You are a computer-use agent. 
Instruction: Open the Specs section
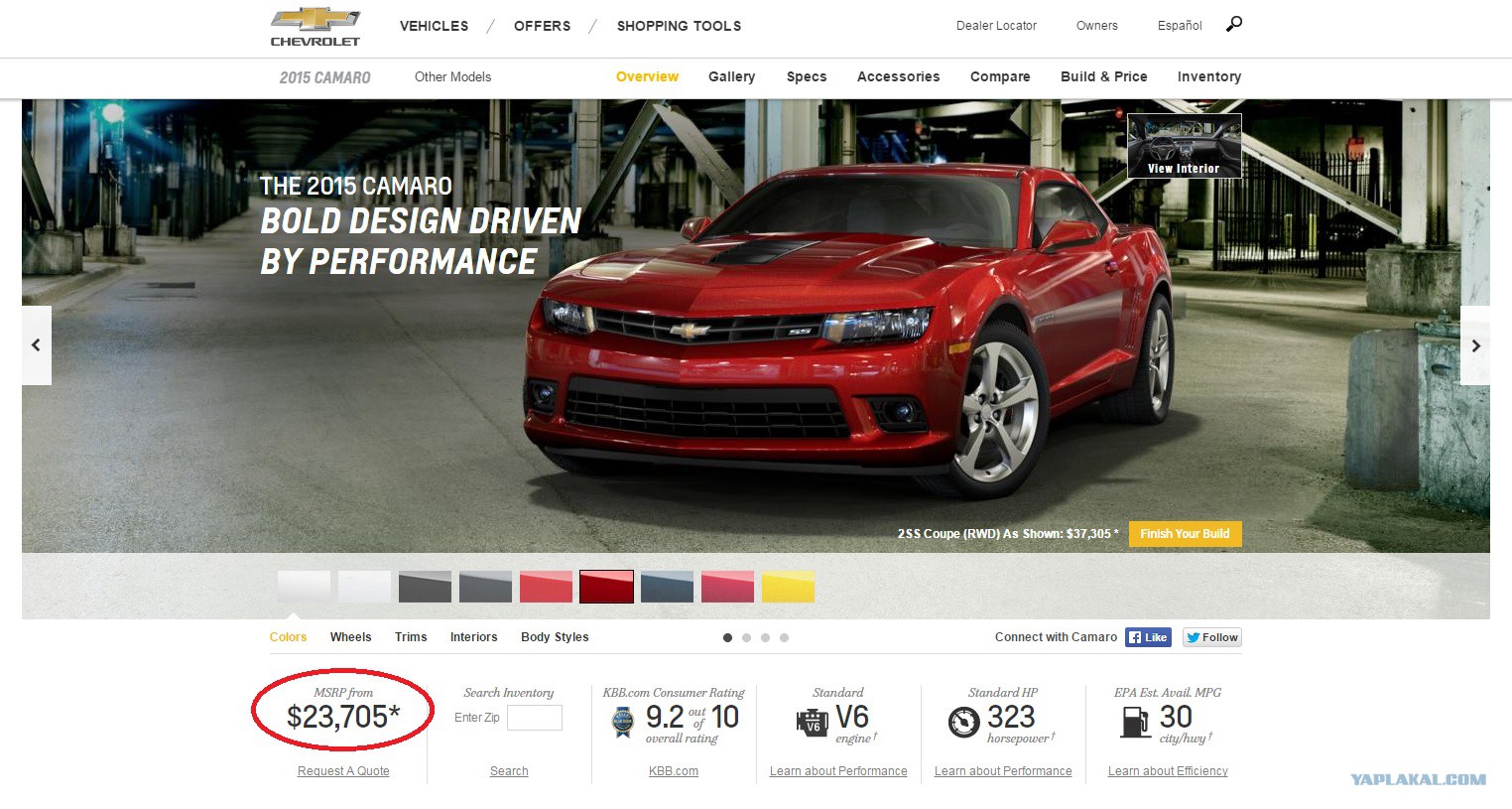pyautogui.click(x=807, y=76)
